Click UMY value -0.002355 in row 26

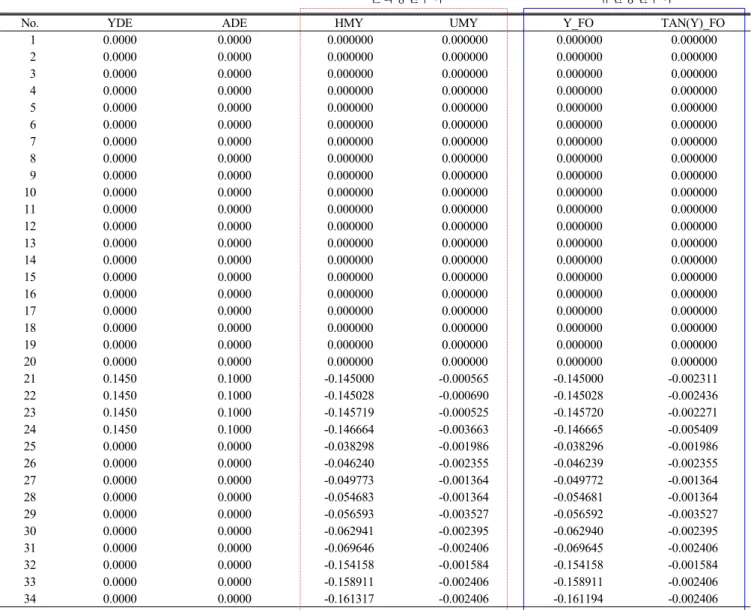pos(464,463)
